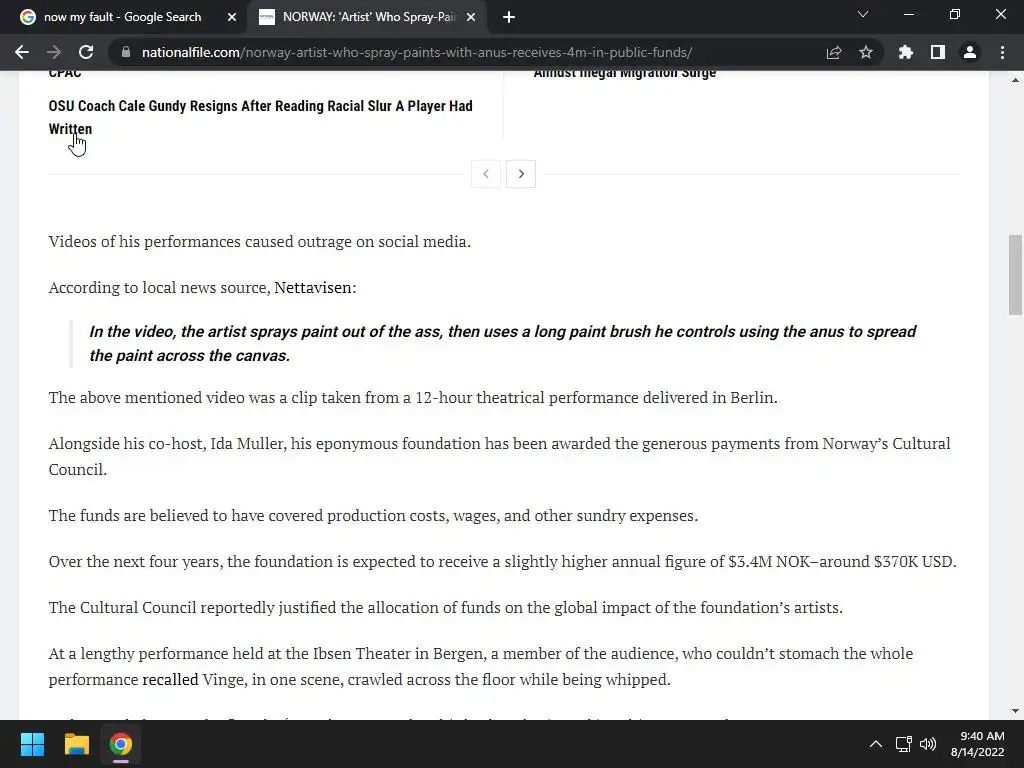Open network status tray icon

coord(903,744)
